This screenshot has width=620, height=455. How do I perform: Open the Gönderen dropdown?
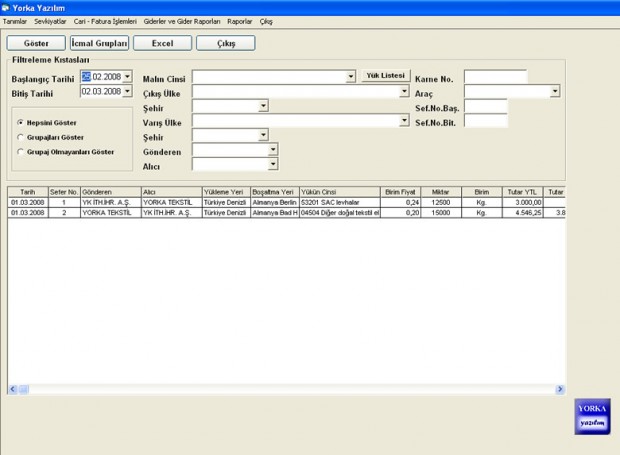(x=273, y=149)
